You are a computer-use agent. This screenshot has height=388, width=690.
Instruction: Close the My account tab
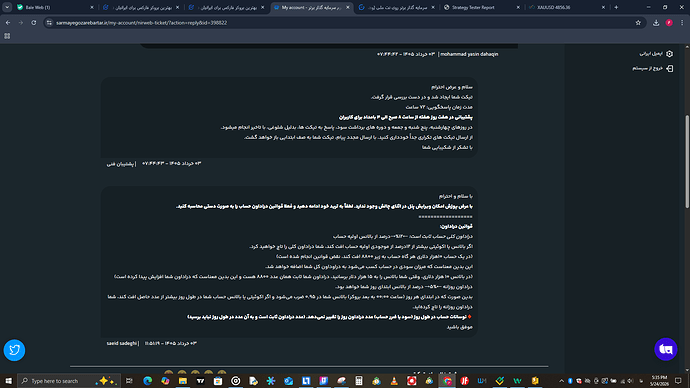348,7
